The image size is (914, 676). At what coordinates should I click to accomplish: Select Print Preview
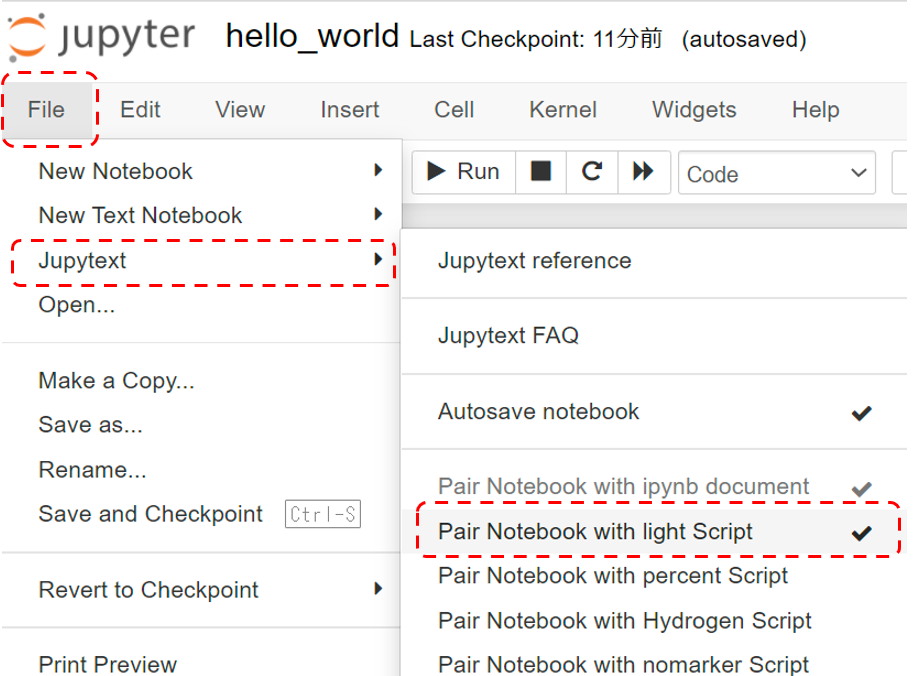click(201, 664)
